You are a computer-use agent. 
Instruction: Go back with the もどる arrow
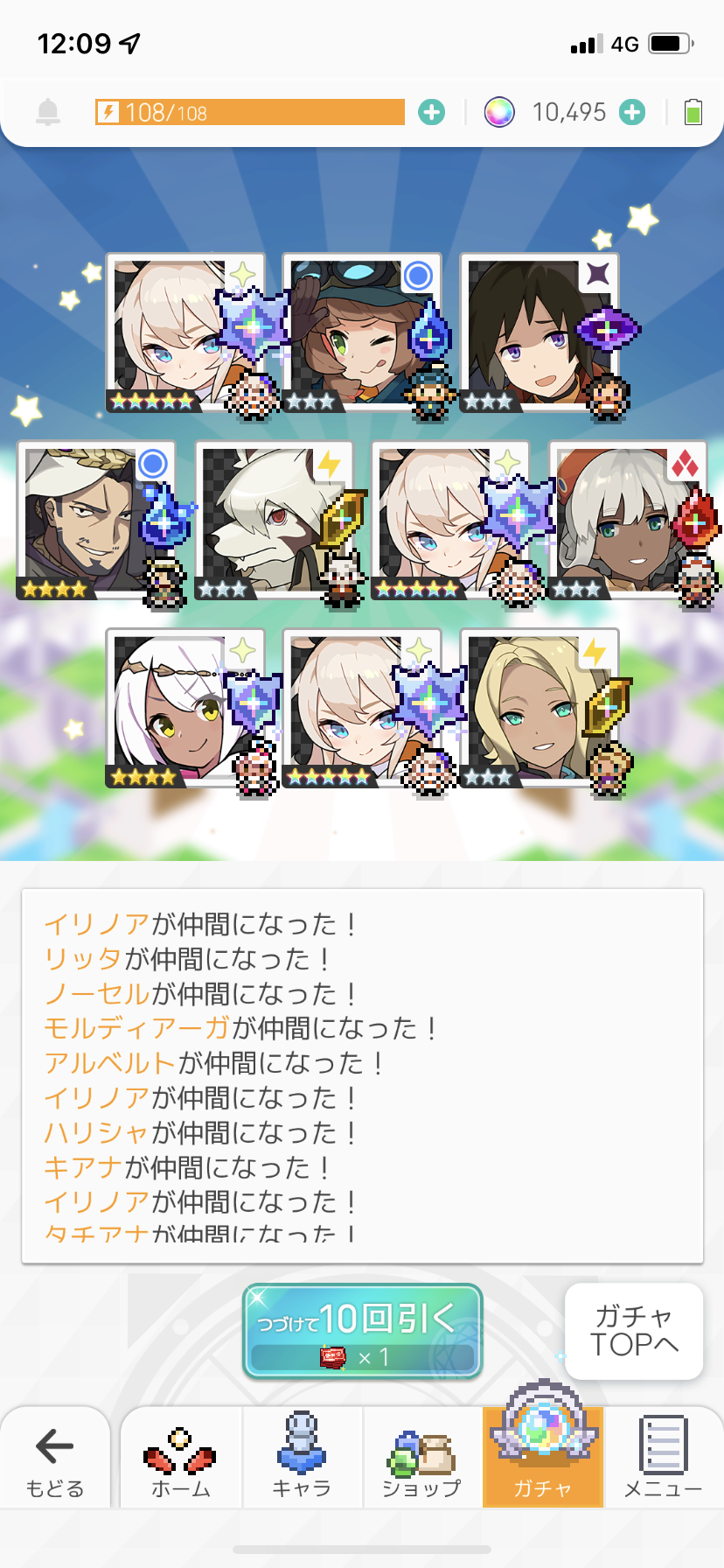pyautogui.click(x=55, y=1457)
